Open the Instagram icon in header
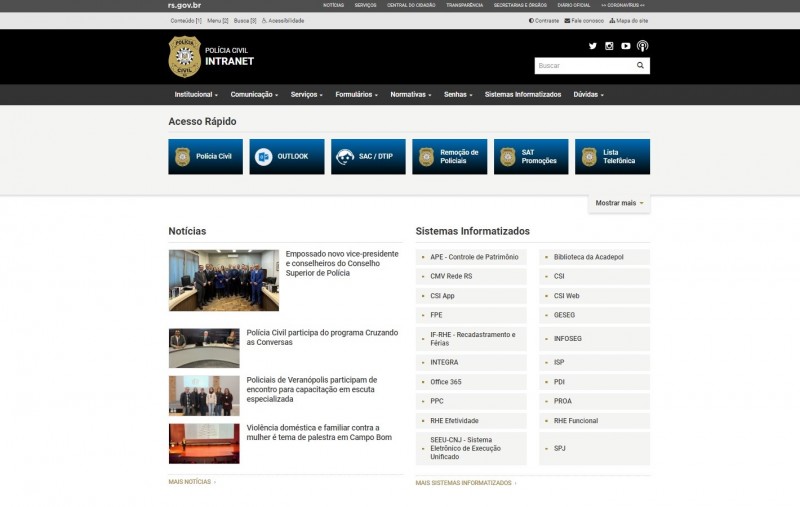Image resolution: width=800 pixels, height=507 pixels. point(609,46)
